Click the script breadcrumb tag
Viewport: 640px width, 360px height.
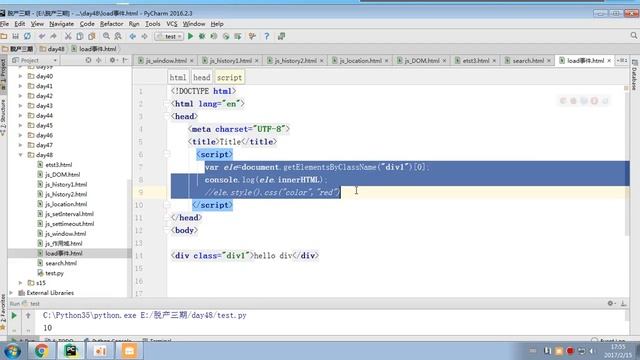coord(229,77)
